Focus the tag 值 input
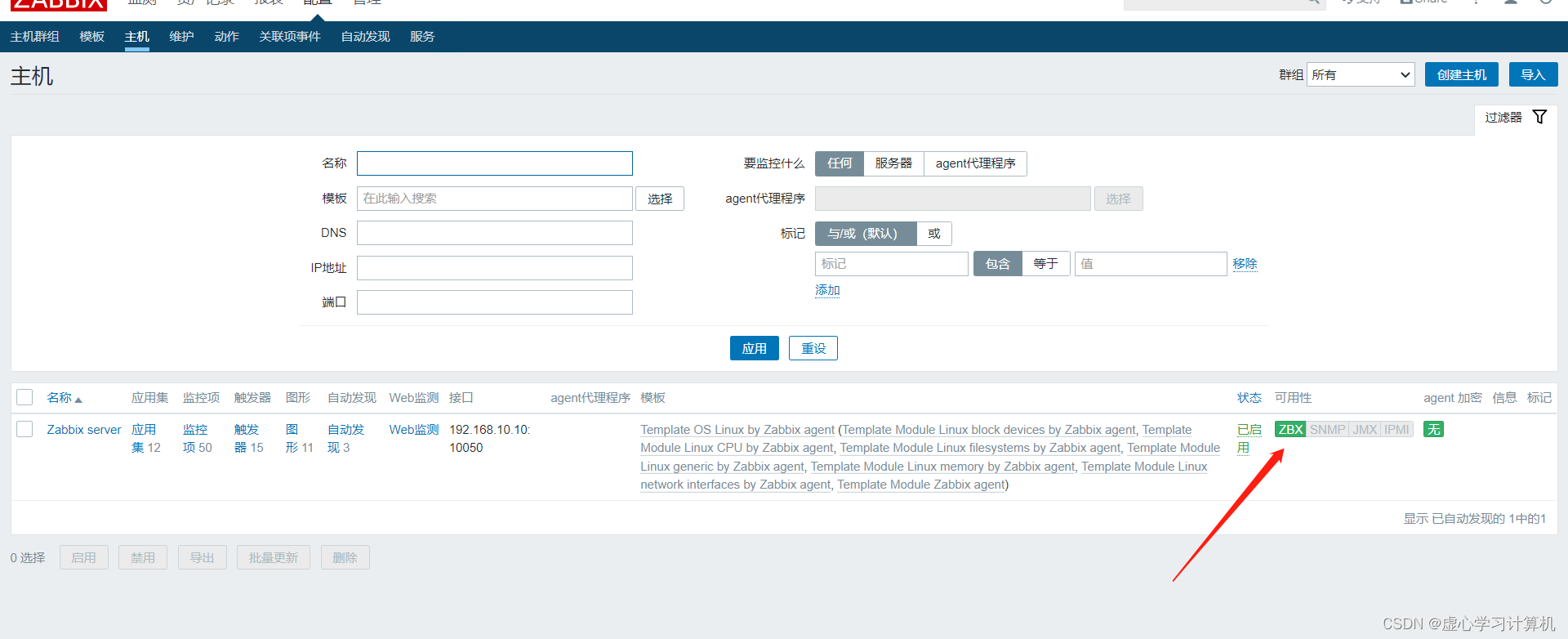Viewport: 1568px width, 639px height. click(x=1151, y=264)
